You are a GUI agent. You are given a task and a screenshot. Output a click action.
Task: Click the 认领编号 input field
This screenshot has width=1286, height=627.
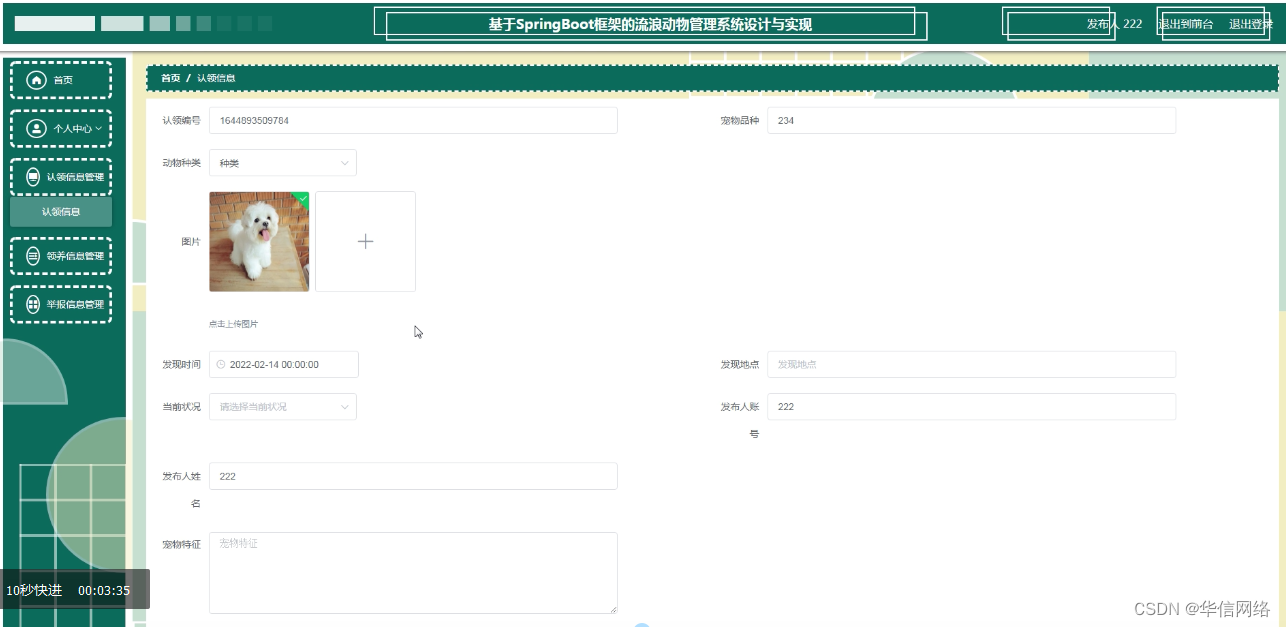412,119
